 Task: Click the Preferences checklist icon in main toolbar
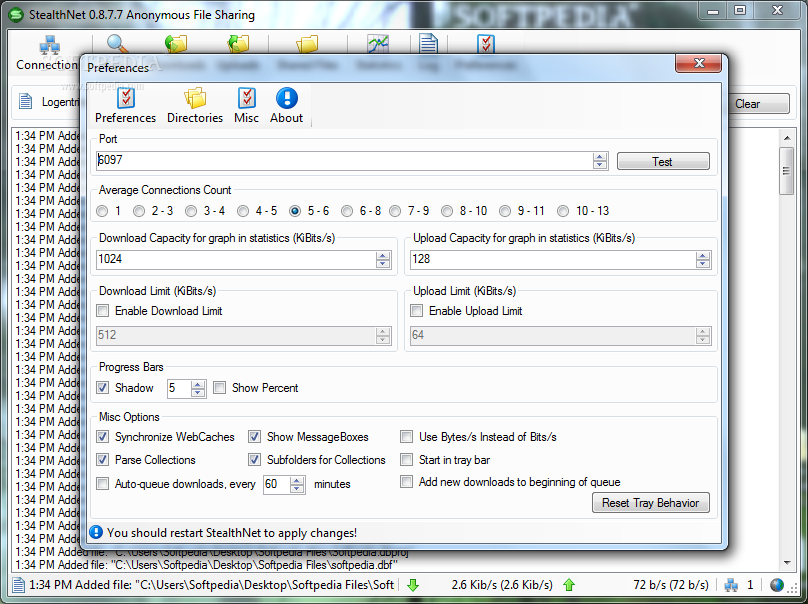click(x=486, y=44)
